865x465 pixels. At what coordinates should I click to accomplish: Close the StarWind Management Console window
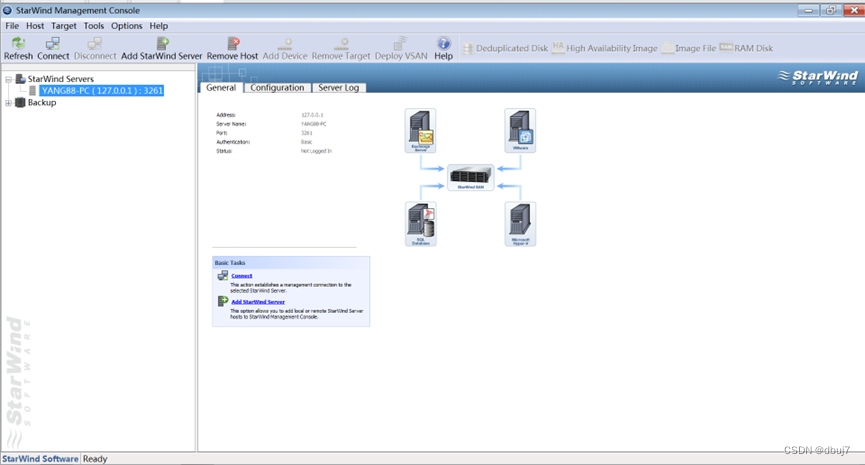(854, 10)
